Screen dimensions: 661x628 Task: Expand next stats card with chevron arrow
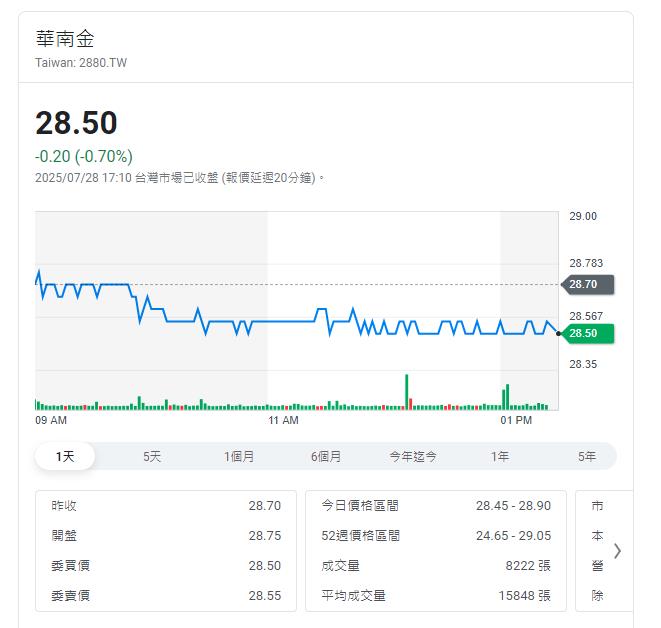618,551
